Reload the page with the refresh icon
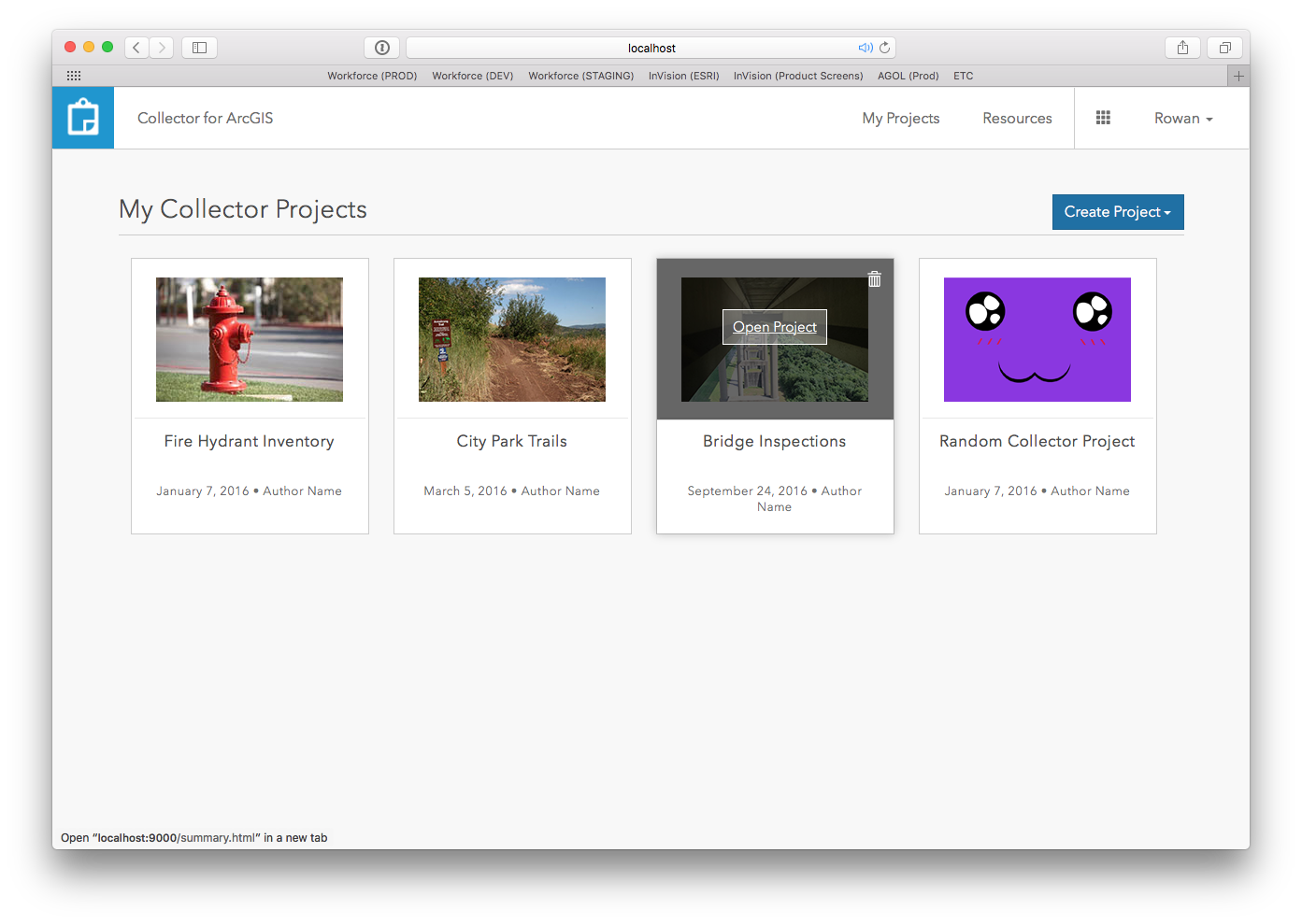Image resolution: width=1302 pixels, height=924 pixels. click(x=884, y=48)
